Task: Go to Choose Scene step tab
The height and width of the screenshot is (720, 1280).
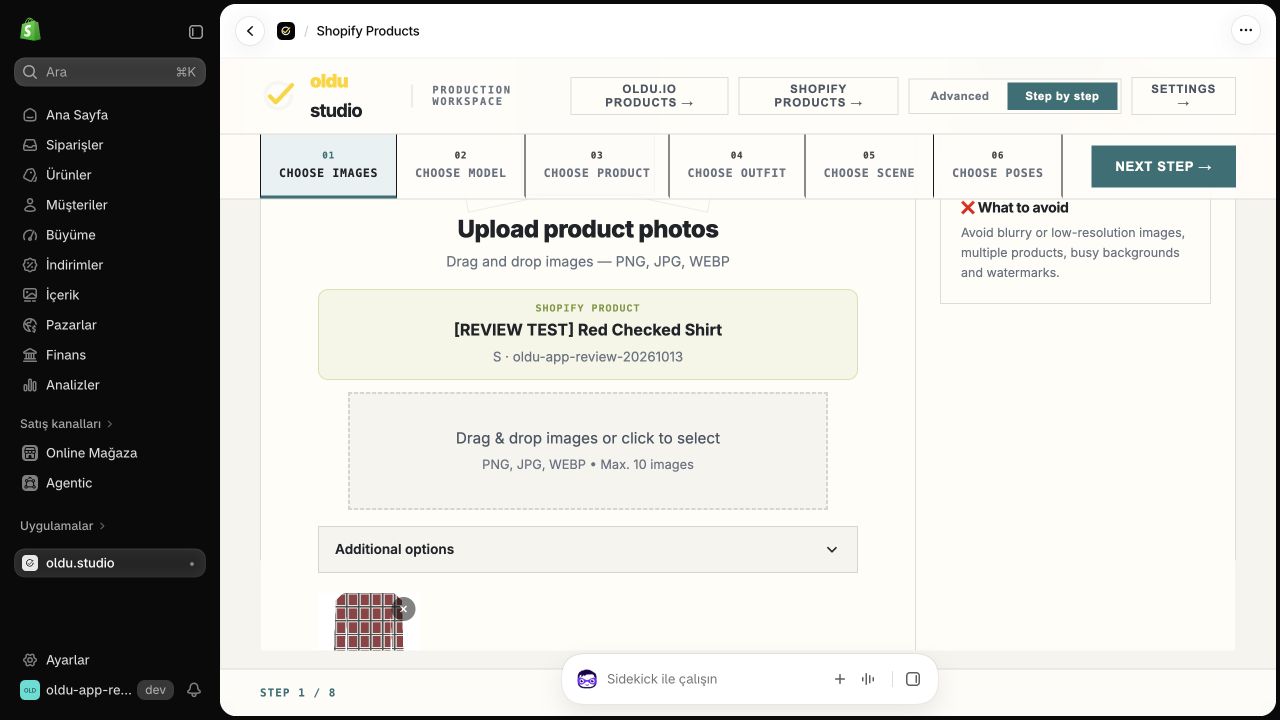Action: (869, 165)
